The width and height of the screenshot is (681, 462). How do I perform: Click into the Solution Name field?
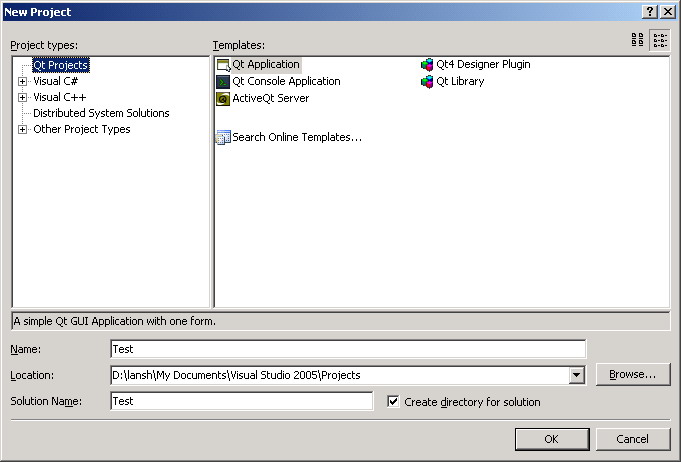tap(241, 401)
